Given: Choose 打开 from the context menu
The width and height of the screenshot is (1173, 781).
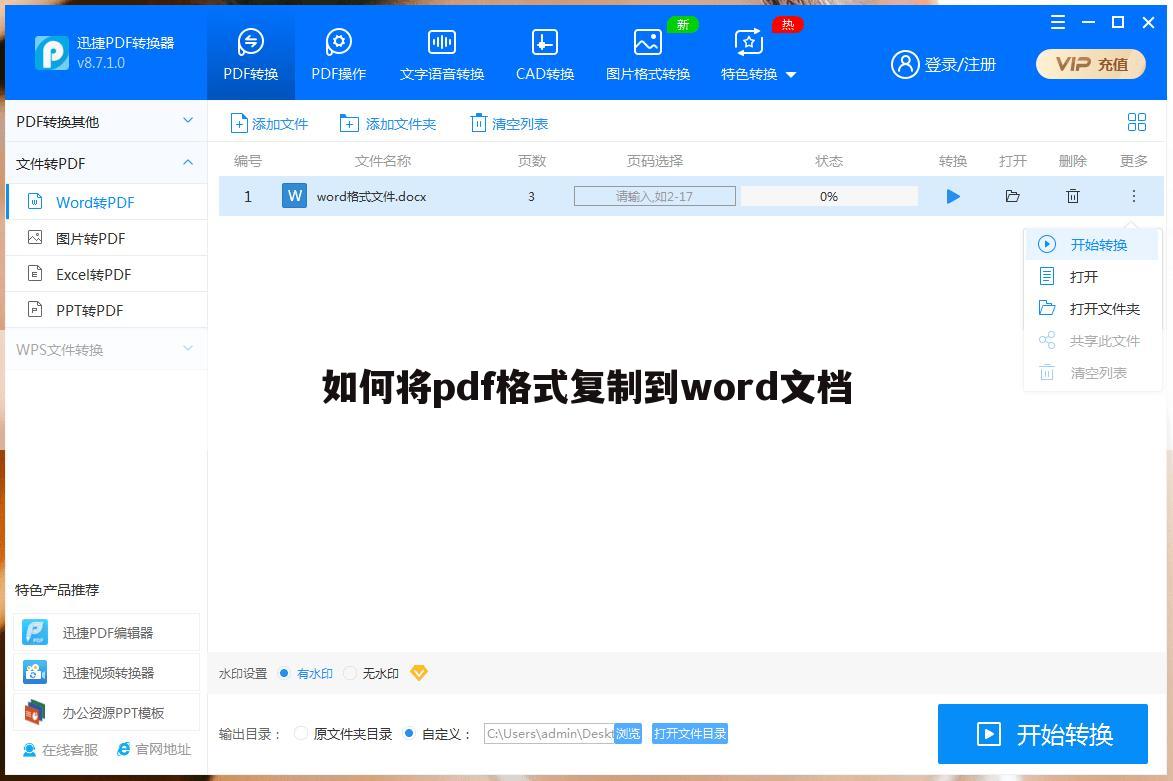Looking at the screenshot, I should [x=1091, y=277].
